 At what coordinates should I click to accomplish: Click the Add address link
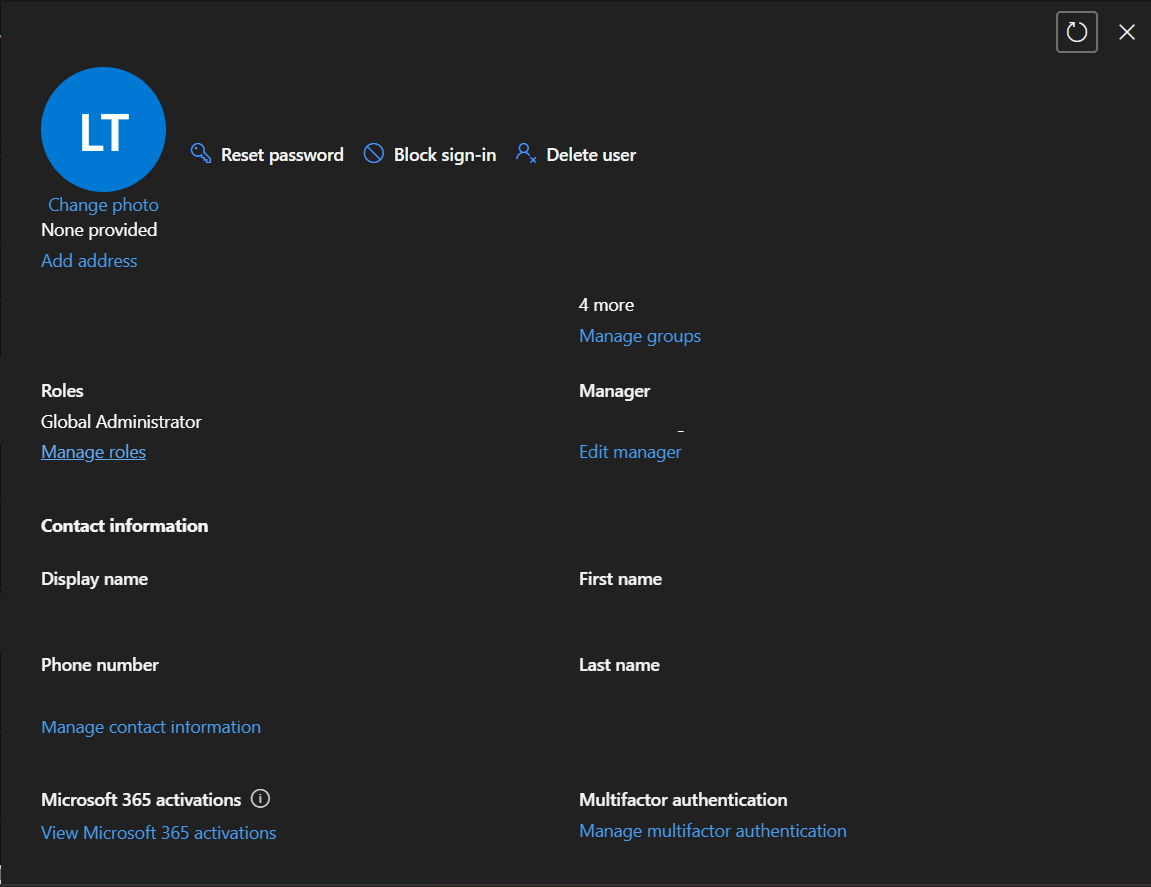[89, 261]
